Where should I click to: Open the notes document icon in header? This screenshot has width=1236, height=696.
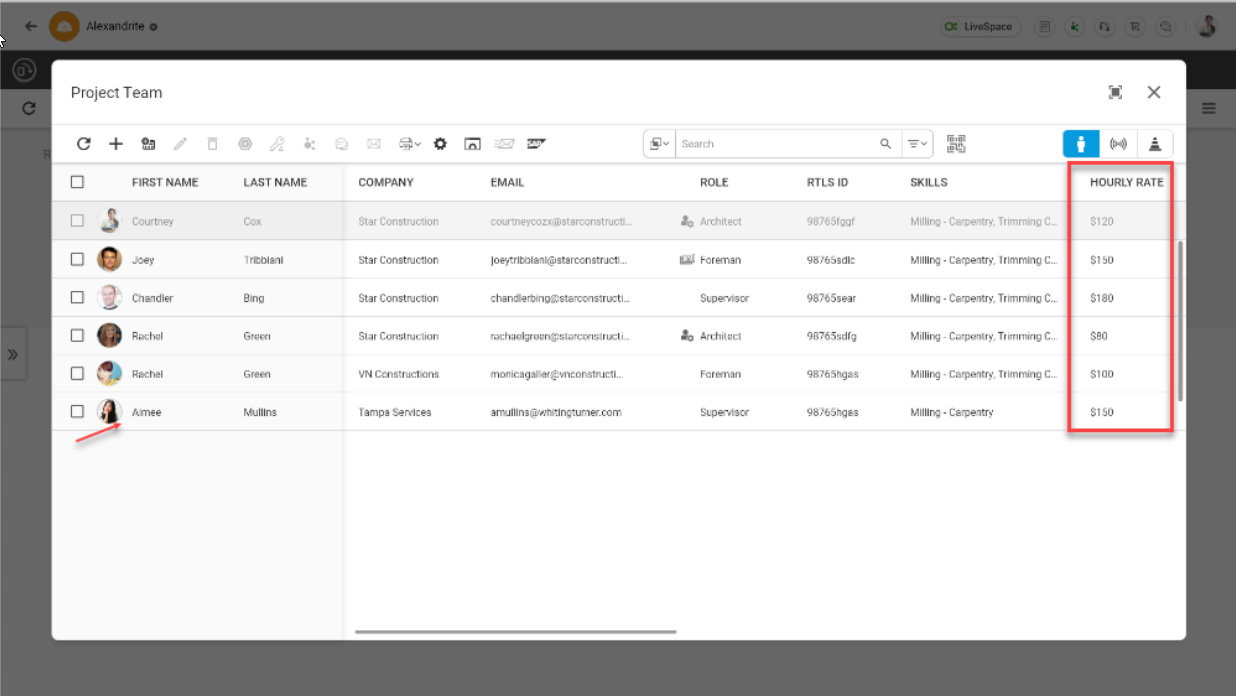click(1045, 27)
